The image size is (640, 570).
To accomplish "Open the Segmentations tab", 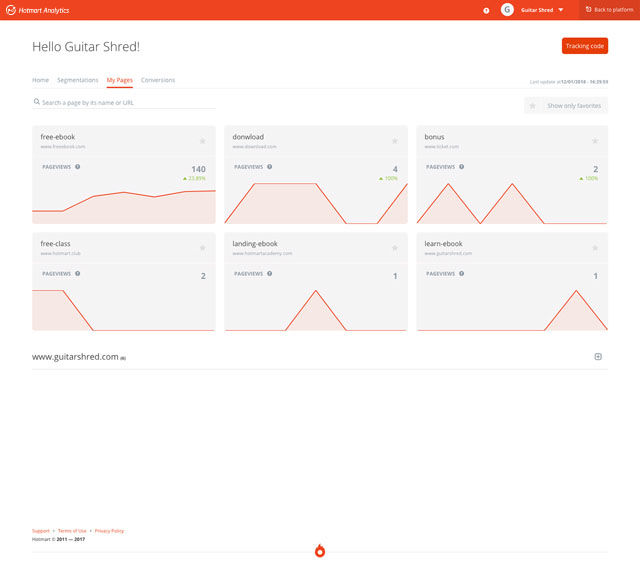I will point(78,80).
